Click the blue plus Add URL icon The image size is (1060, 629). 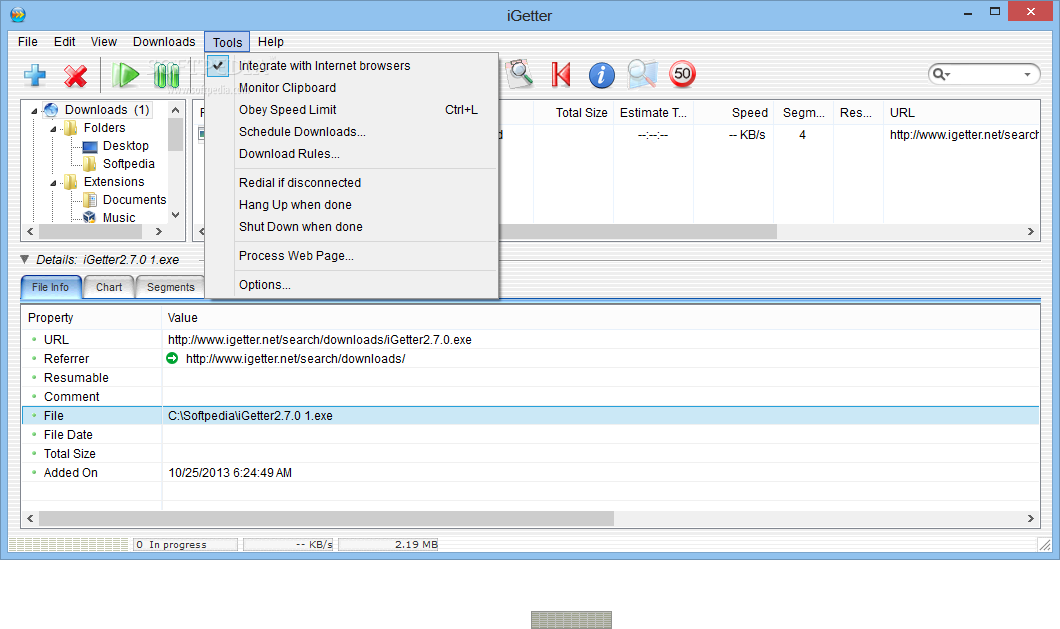point(35,75)
